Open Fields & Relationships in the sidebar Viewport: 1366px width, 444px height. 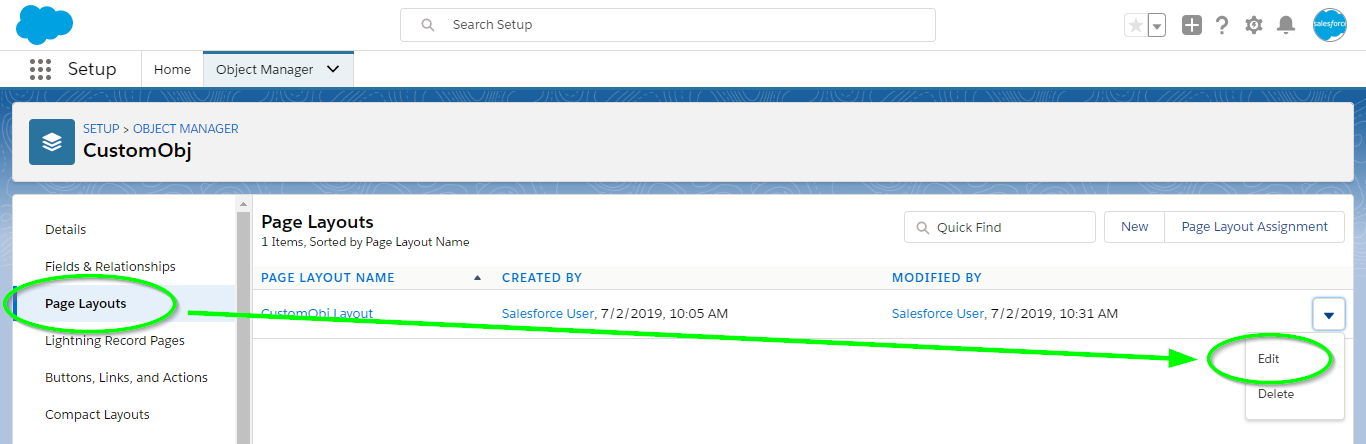coord(110,266)
